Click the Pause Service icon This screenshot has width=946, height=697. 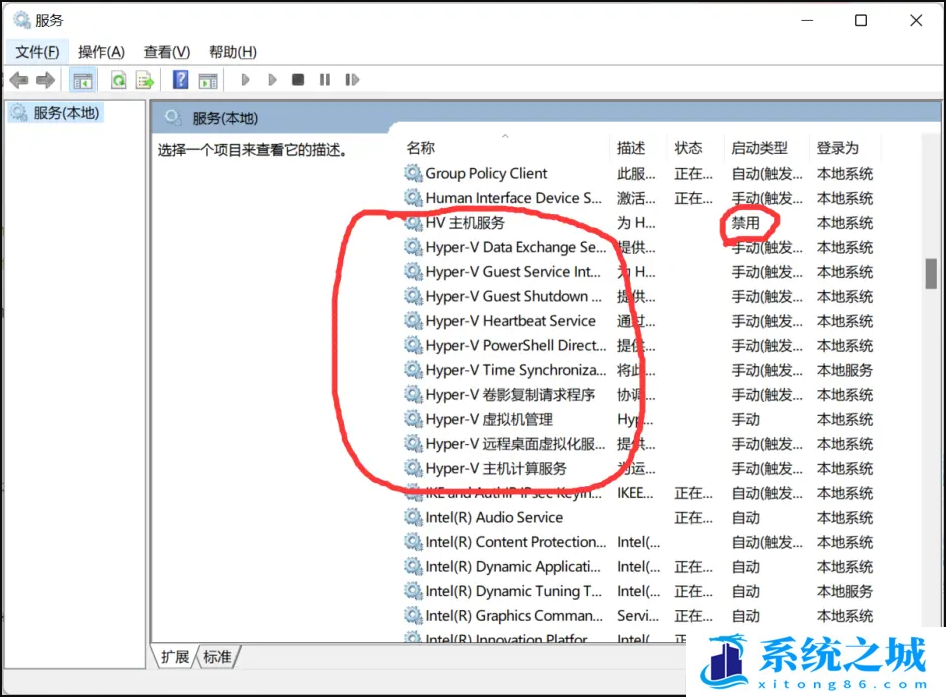(325, 80)
